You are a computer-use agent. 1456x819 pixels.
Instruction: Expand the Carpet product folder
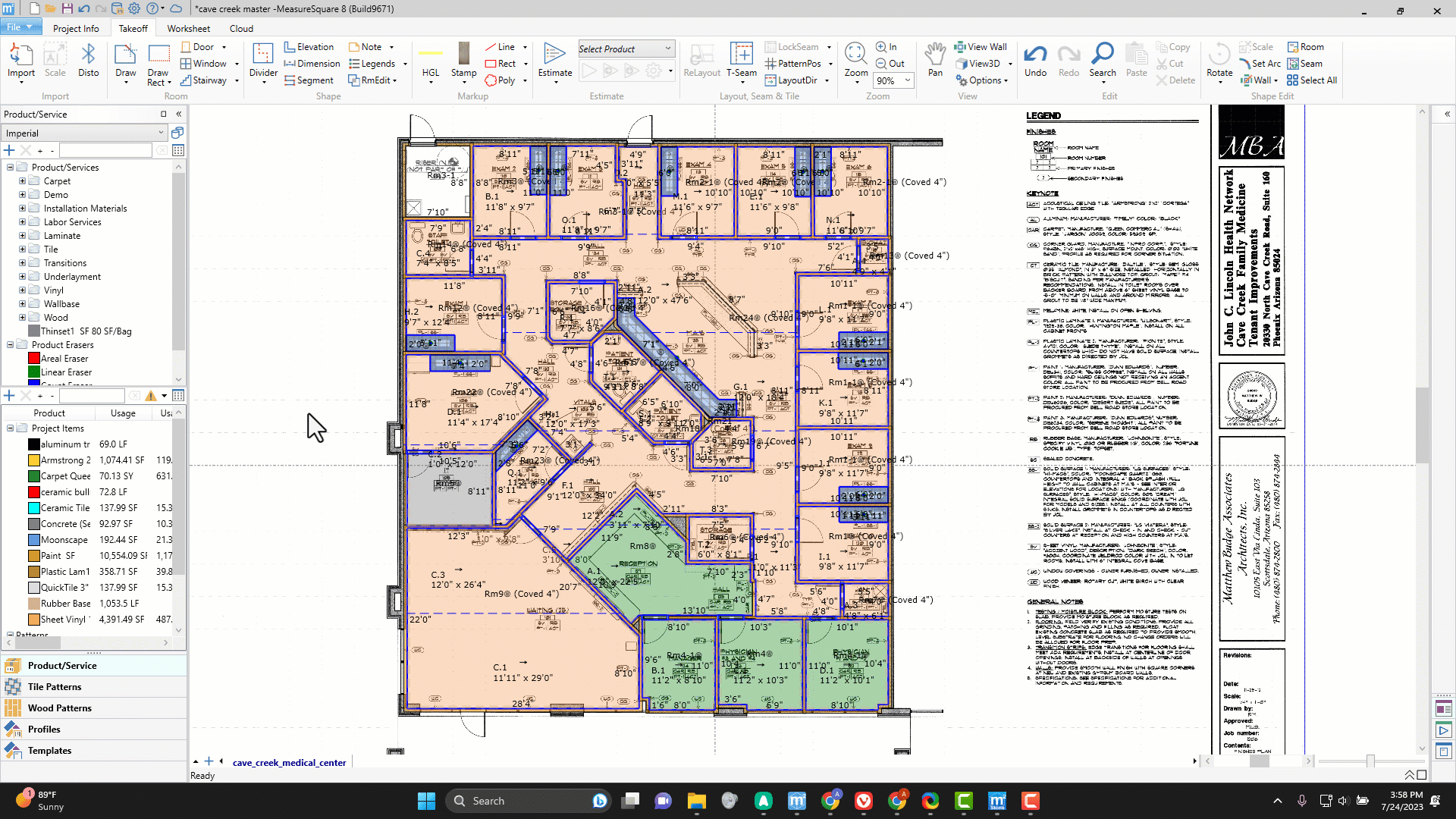coord(22,181)
